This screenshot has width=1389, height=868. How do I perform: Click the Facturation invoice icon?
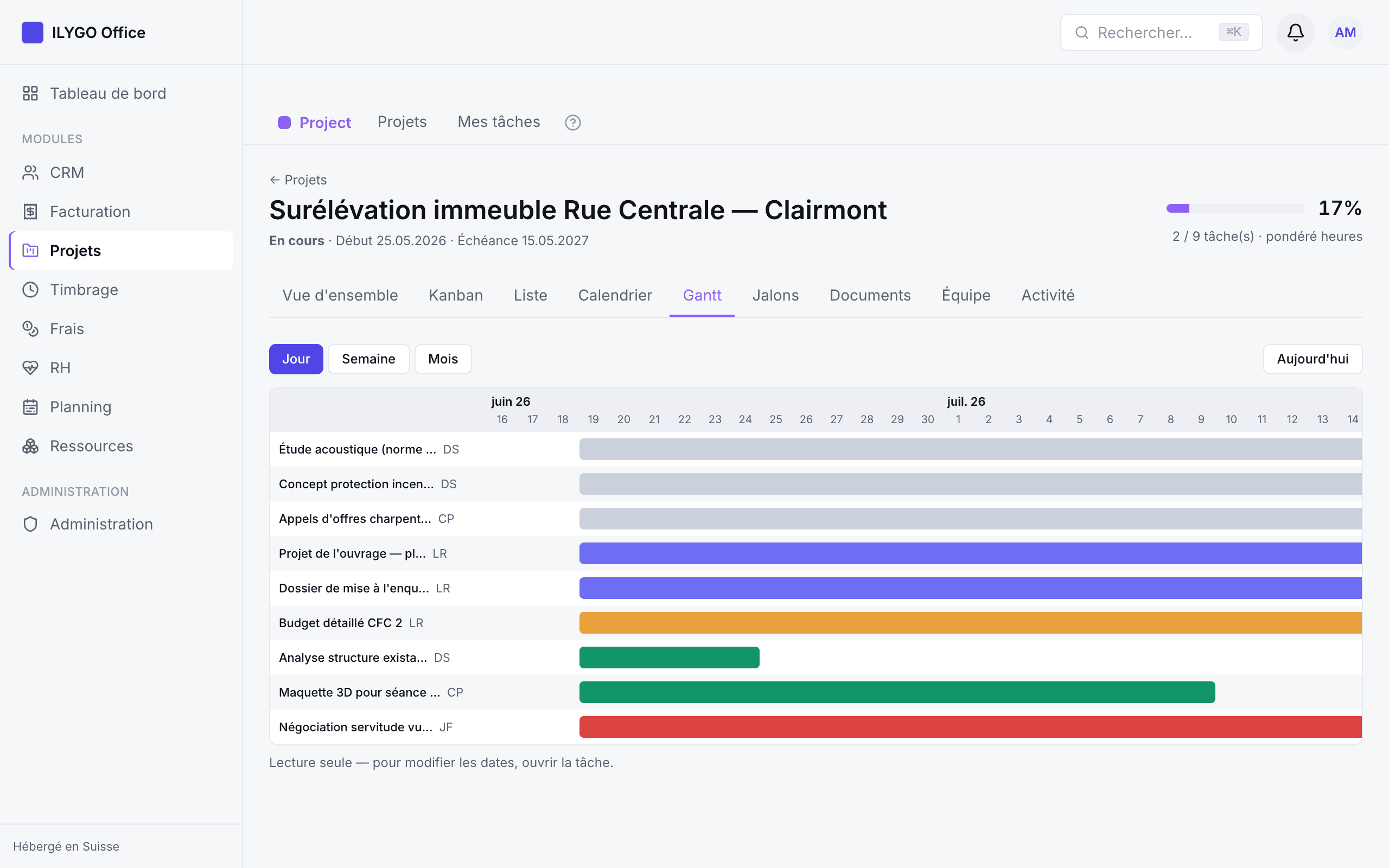[30, 211]
